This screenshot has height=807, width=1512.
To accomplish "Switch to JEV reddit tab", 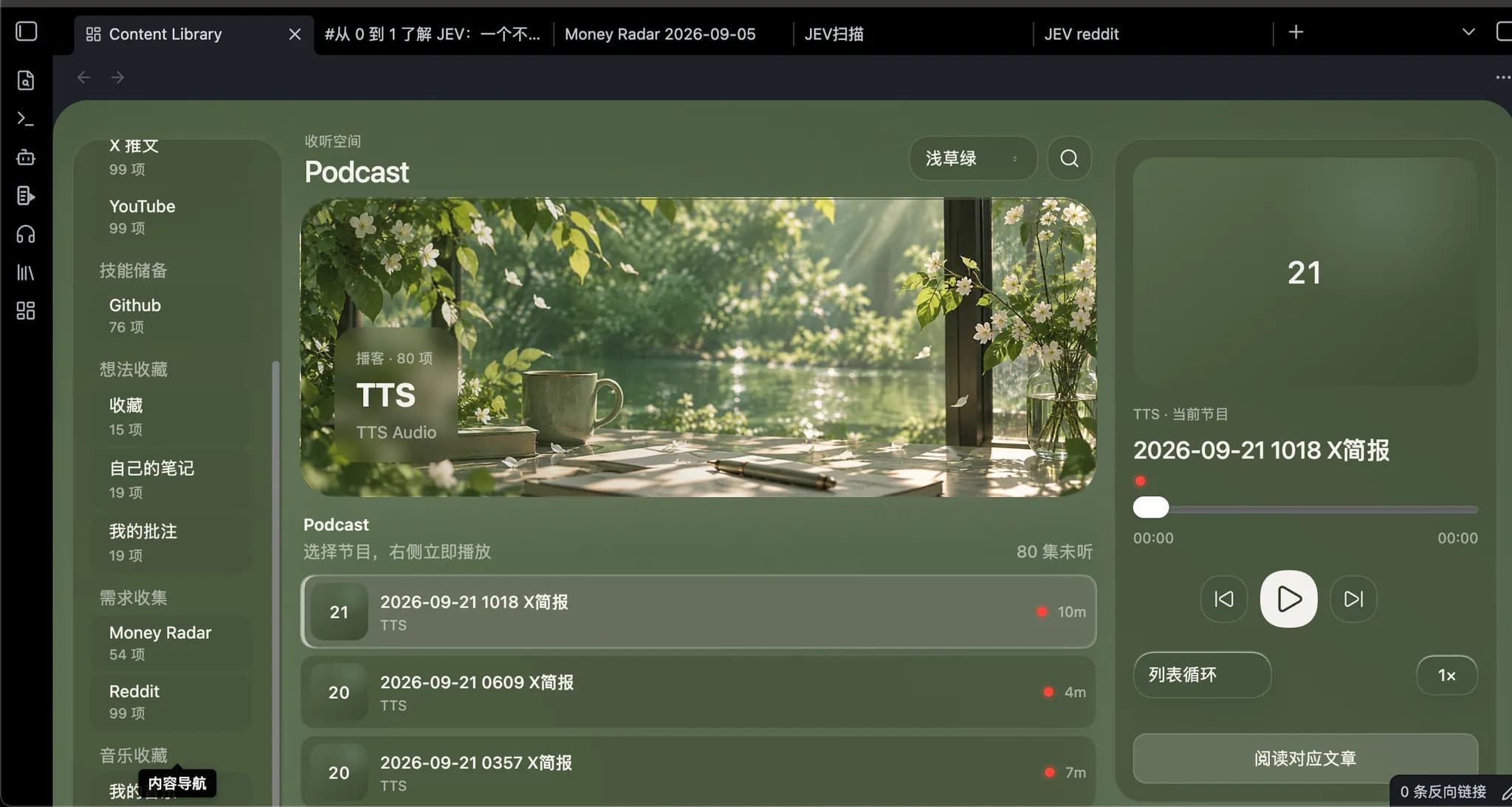I will click(x=1152, y=34).
